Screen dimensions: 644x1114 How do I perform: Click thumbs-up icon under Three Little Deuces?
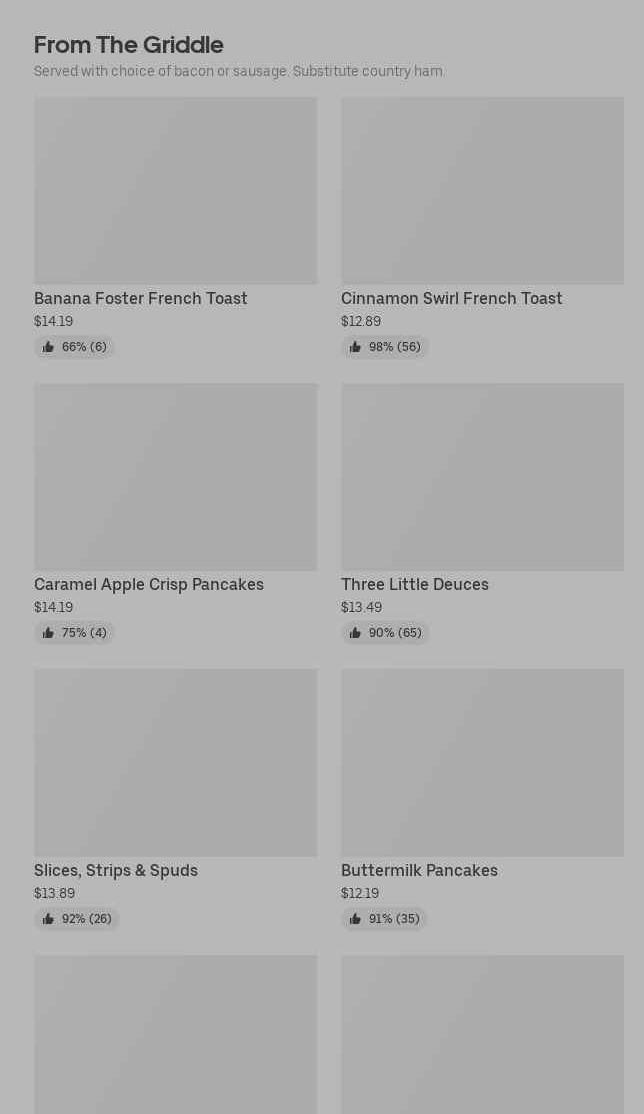[x=355, y=633]
